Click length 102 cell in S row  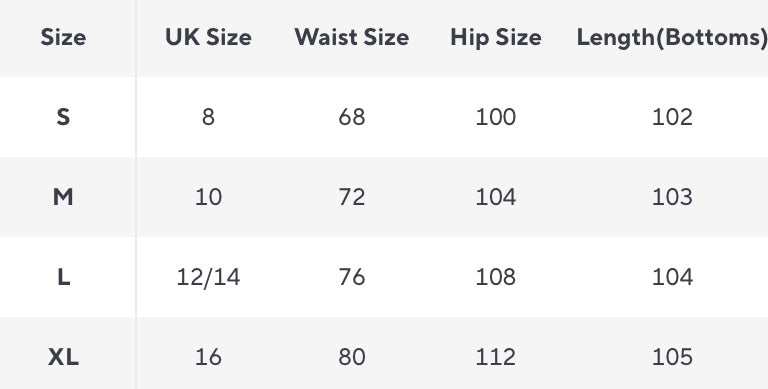click(x=672, y=117)
